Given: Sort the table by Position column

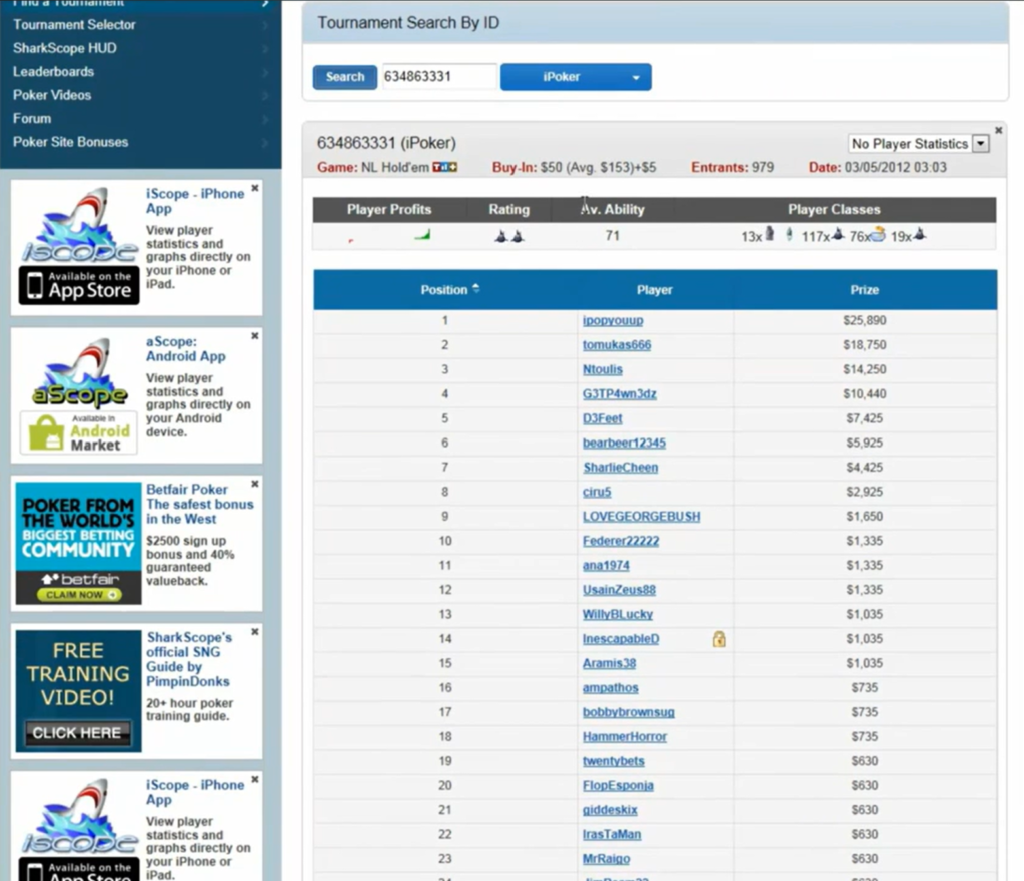Looking at the screenshot, I should (x=449, y=289).
